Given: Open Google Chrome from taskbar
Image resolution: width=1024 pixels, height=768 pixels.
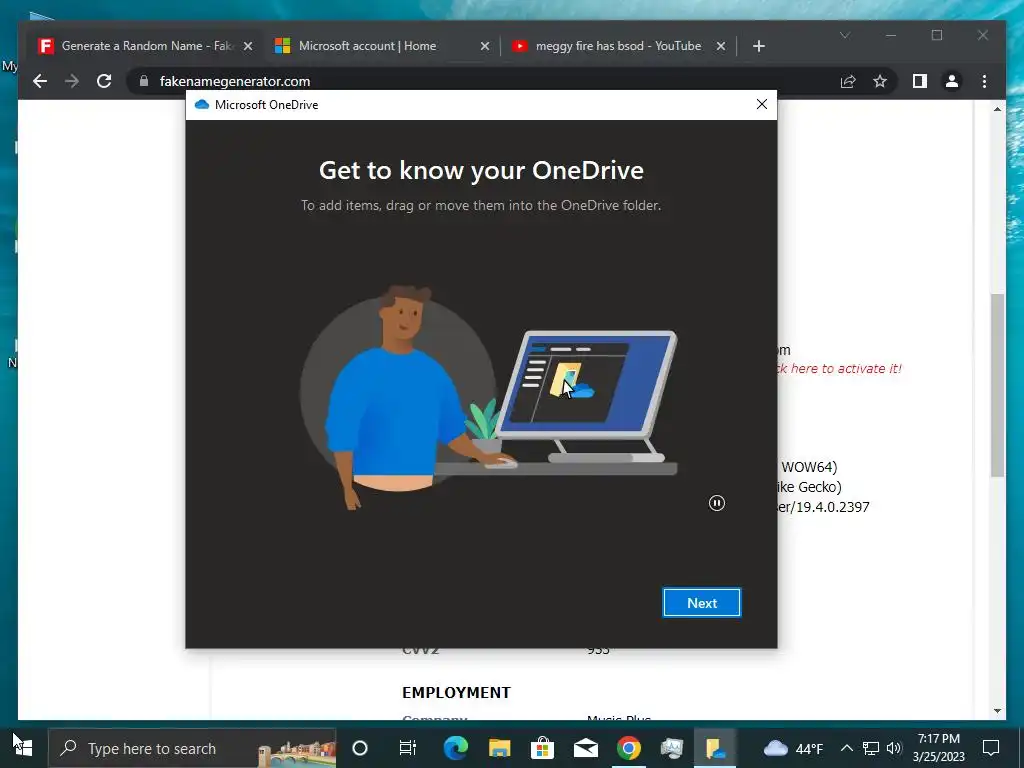Looking at the screenshot, I should point(629,748).
